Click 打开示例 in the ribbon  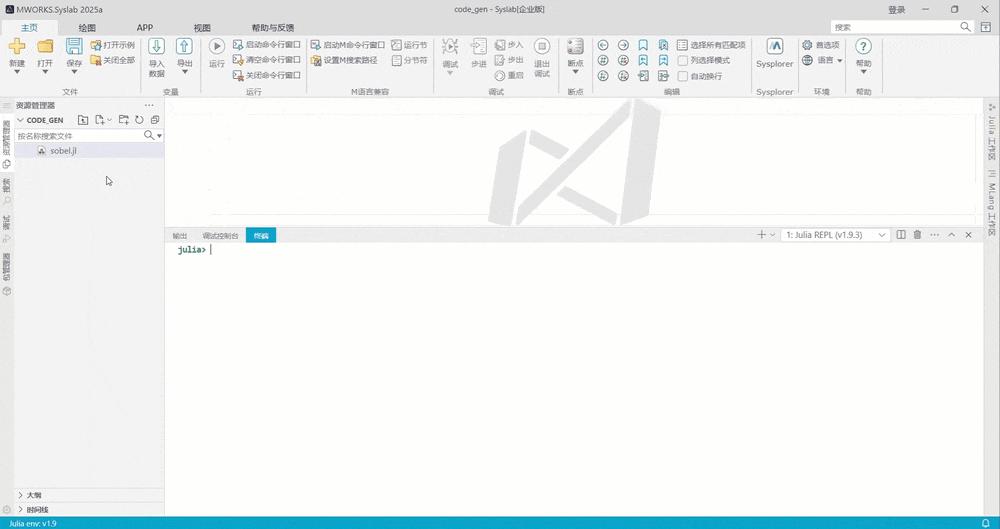(112, 45)
